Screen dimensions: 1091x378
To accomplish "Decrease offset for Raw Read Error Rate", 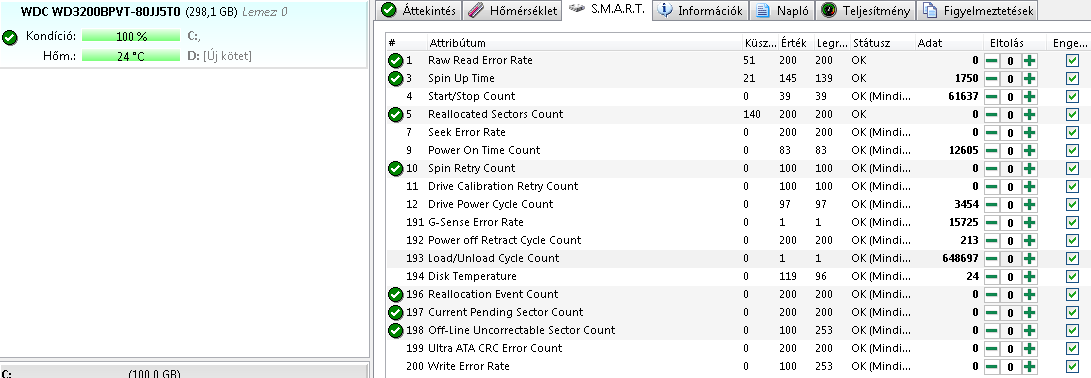I will pyautogui.click(x=992, y=61).
